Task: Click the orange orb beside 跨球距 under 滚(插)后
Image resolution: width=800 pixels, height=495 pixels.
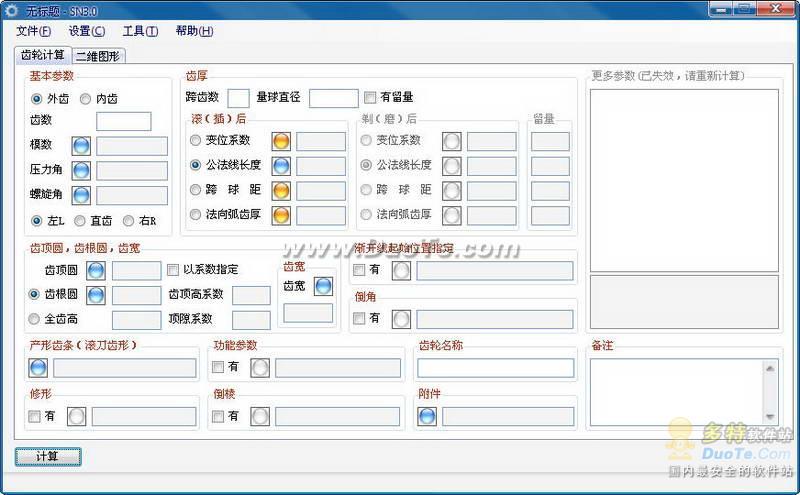Action: [281, 190]
